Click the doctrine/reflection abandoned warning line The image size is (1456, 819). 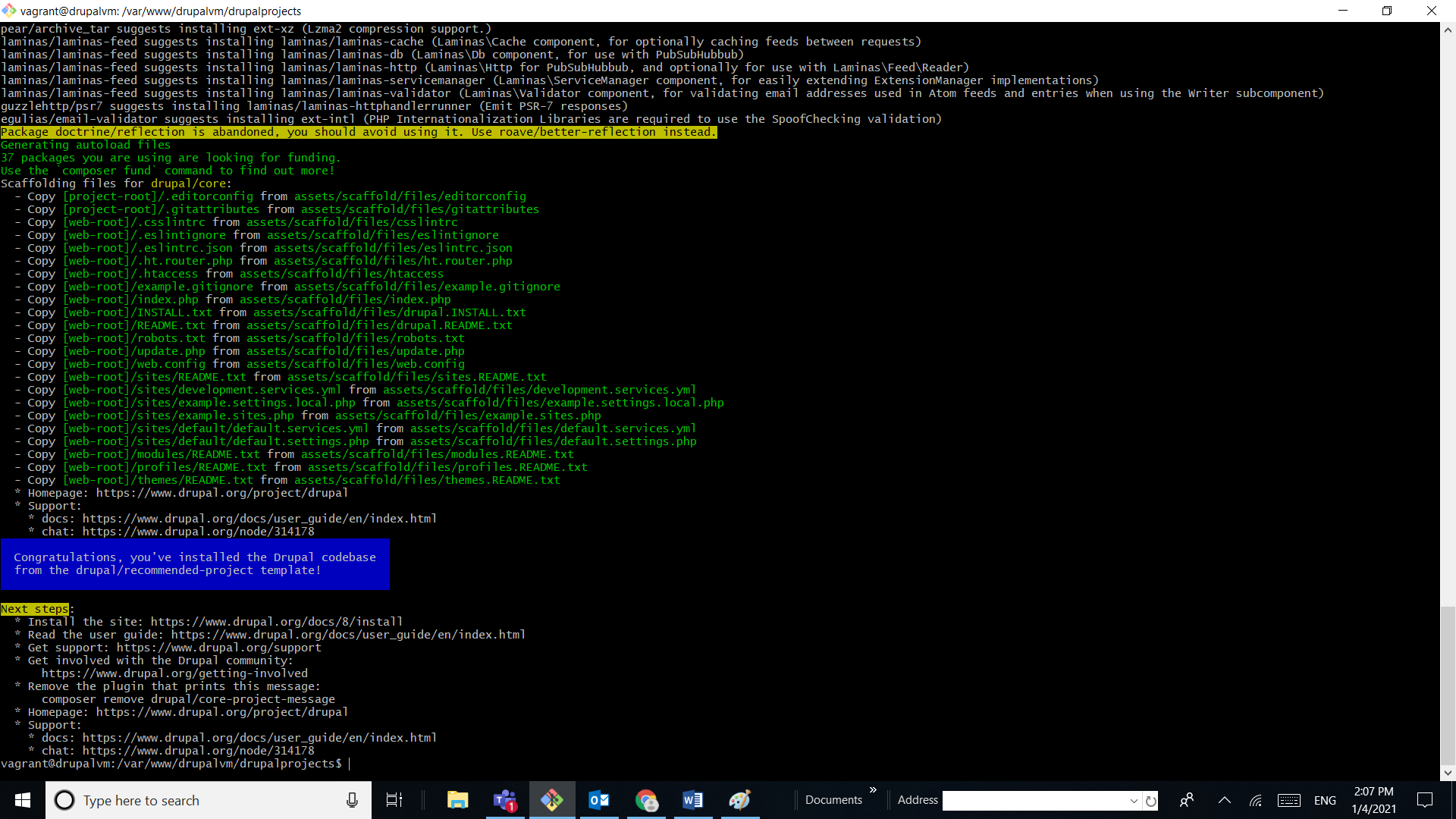359,132
